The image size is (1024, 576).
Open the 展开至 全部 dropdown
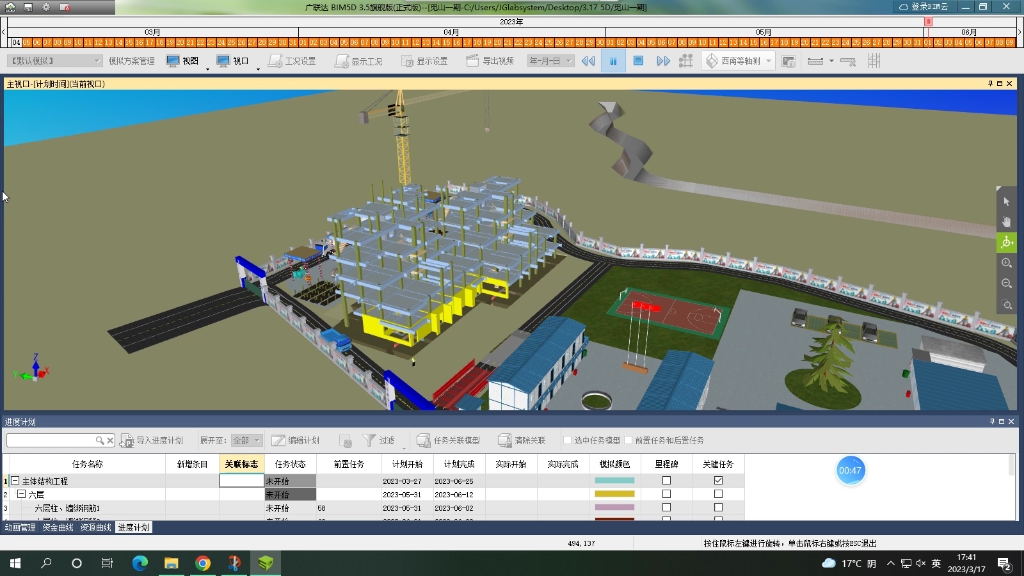pos(246,440)
